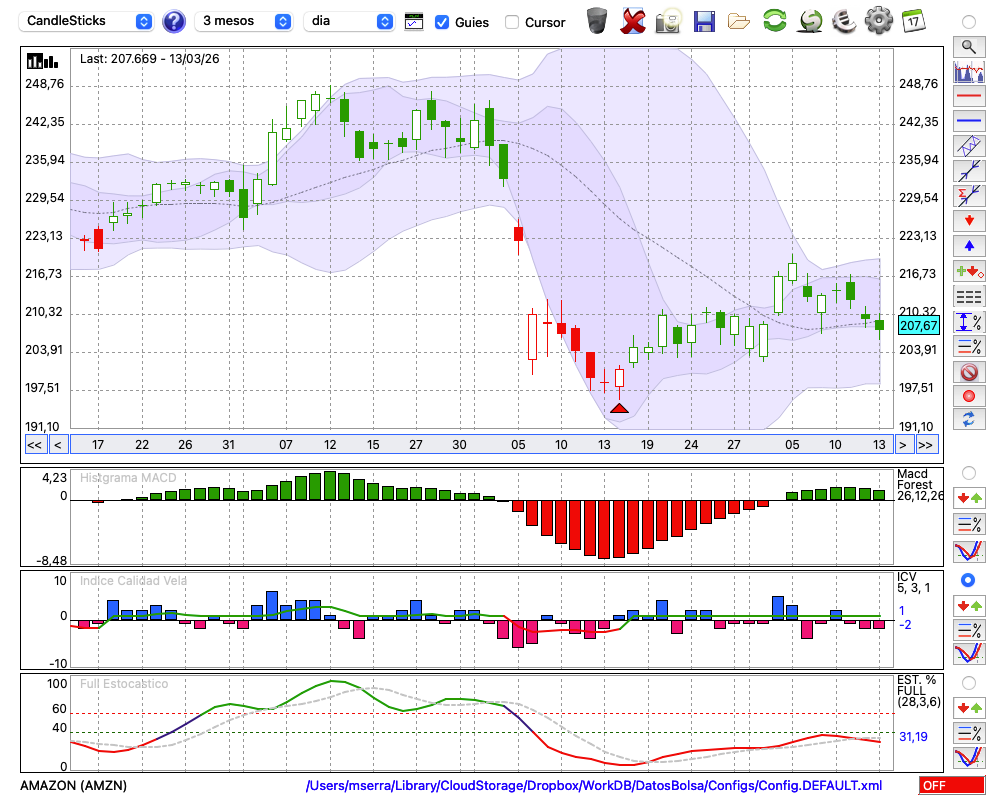Click the green circular refresh arrows icon

(x=774, y=21)
